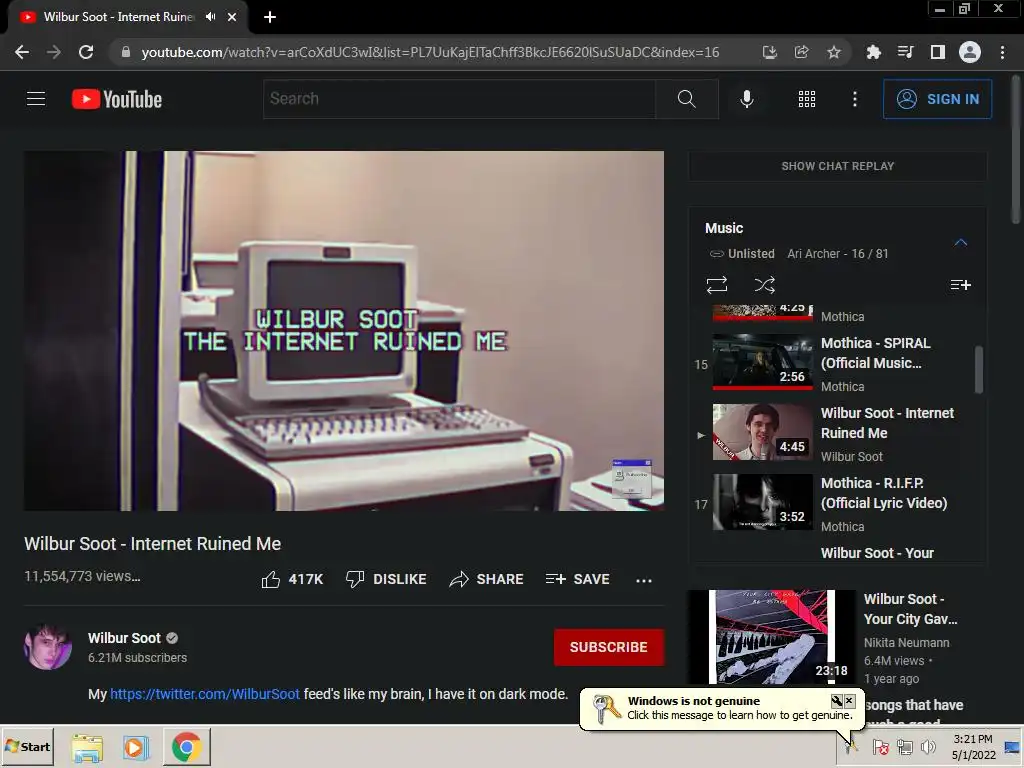Open the Chrome profile avatar
The width and height of the screenshot is (1024, 768).
pos(969,52)
